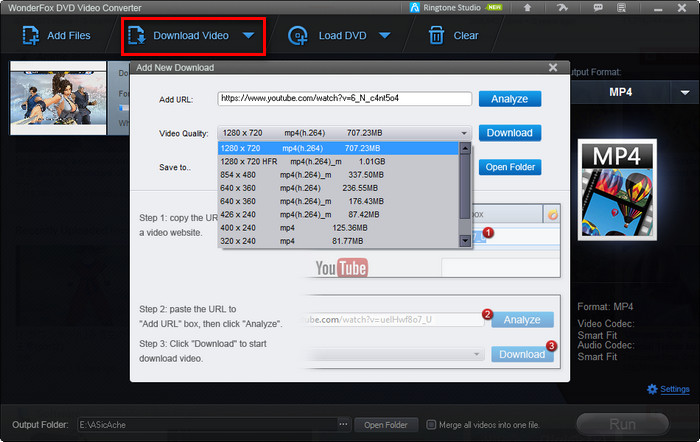Click Open Folder button in bottom bar
This screenshot has width=700, height=442.
[x=386, y=425]
